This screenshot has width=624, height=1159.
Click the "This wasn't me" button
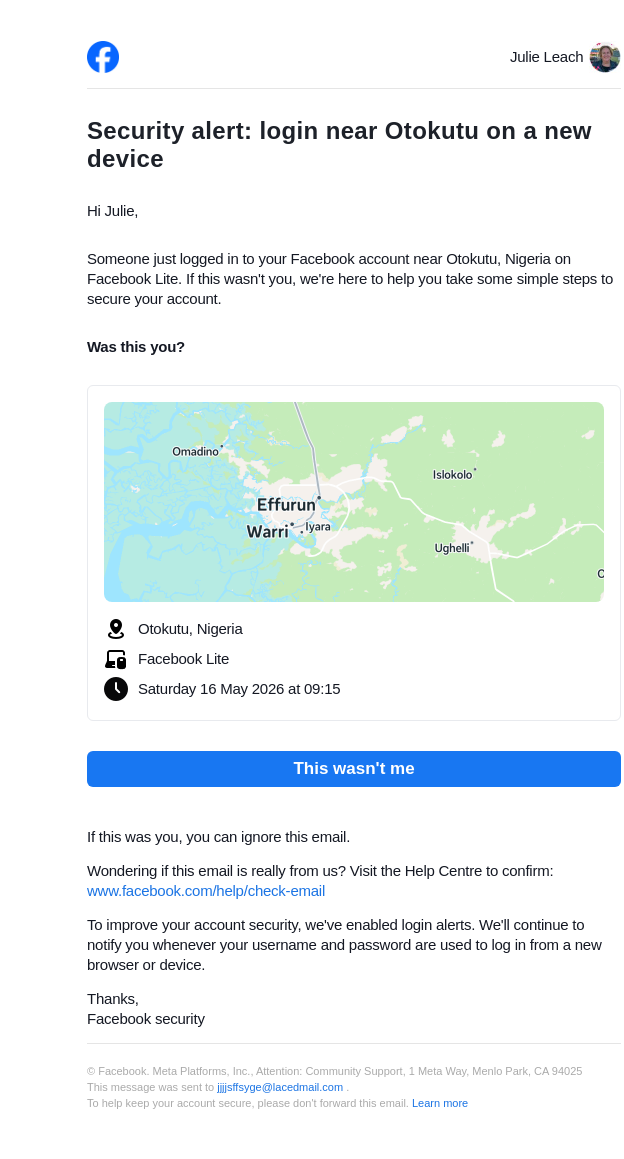pyautogui.click(x=353, y=769)
